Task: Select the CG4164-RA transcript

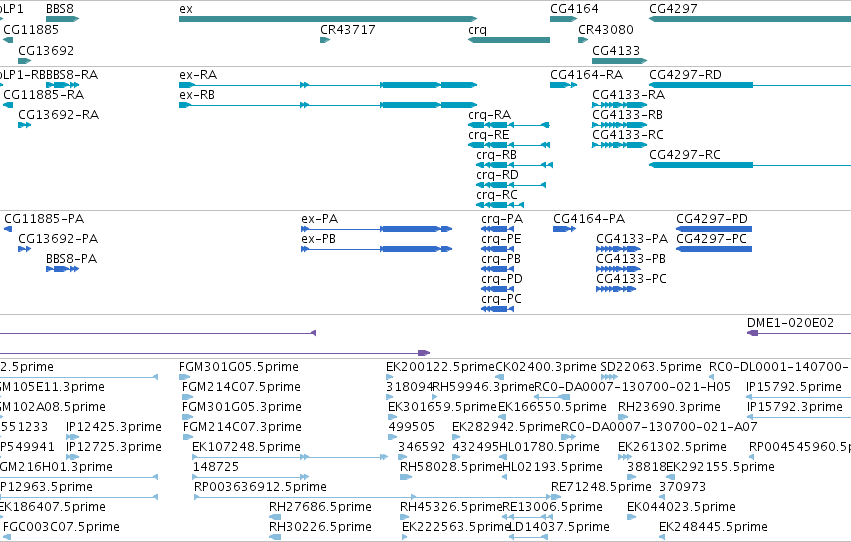Action: click(x=563, y=85)
